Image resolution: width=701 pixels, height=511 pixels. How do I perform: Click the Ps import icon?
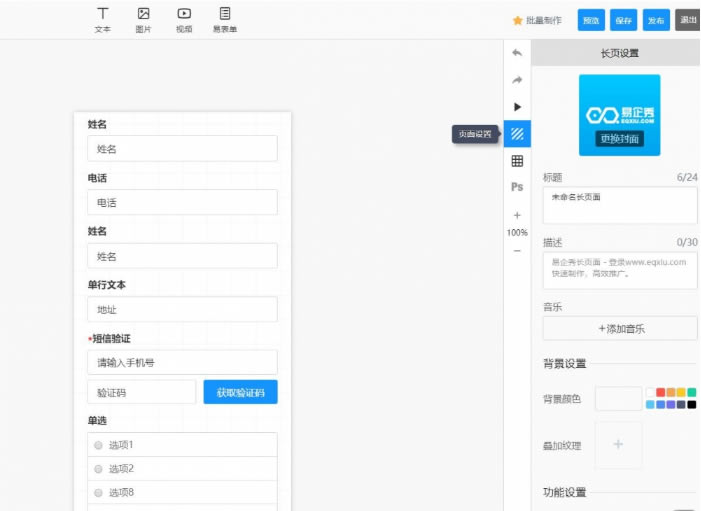click(517, 187)
